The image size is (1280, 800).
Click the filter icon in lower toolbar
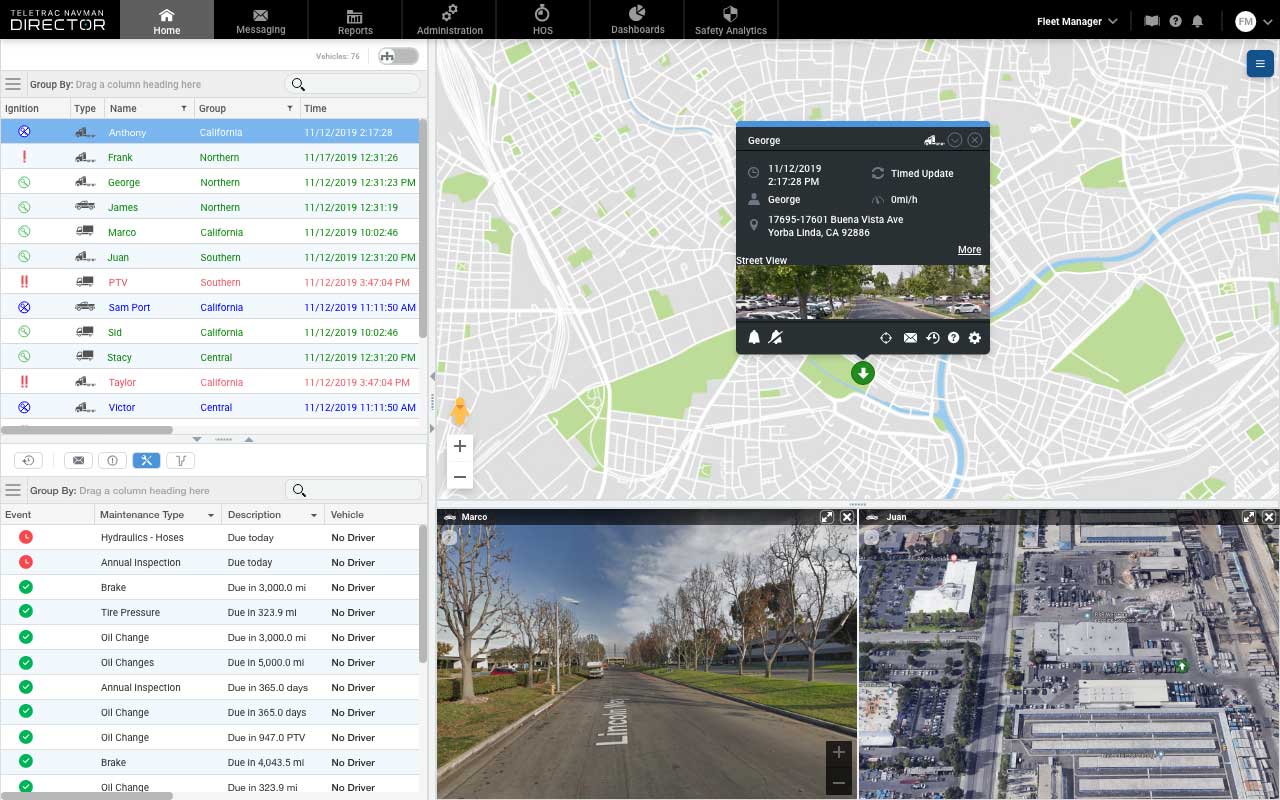(x=180, y=460)
